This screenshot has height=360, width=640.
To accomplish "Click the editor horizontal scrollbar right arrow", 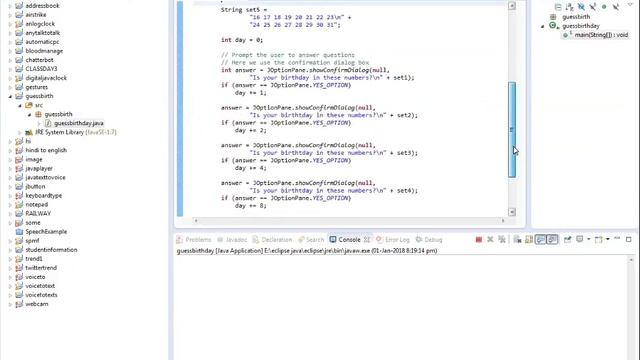I will coord(503,221).
